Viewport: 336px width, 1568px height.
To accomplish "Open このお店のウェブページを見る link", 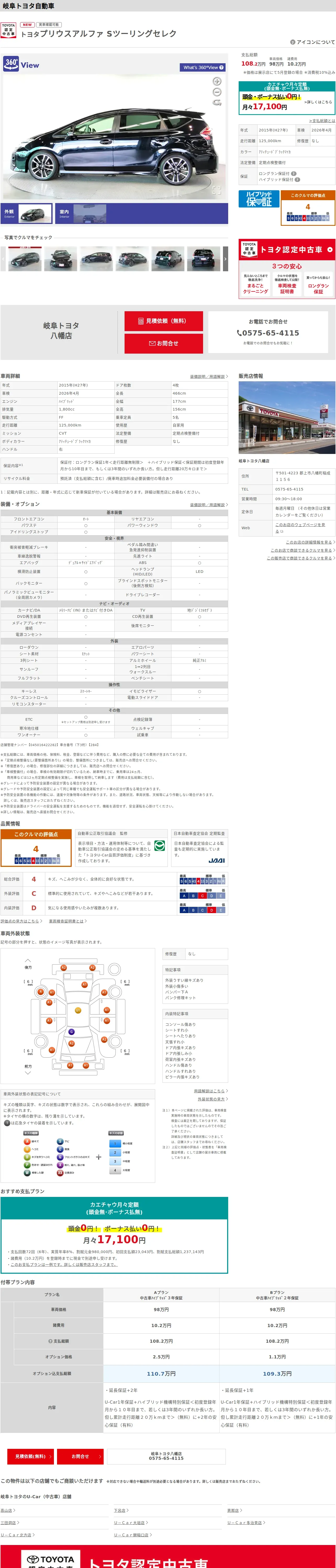I will click(300, 528).
